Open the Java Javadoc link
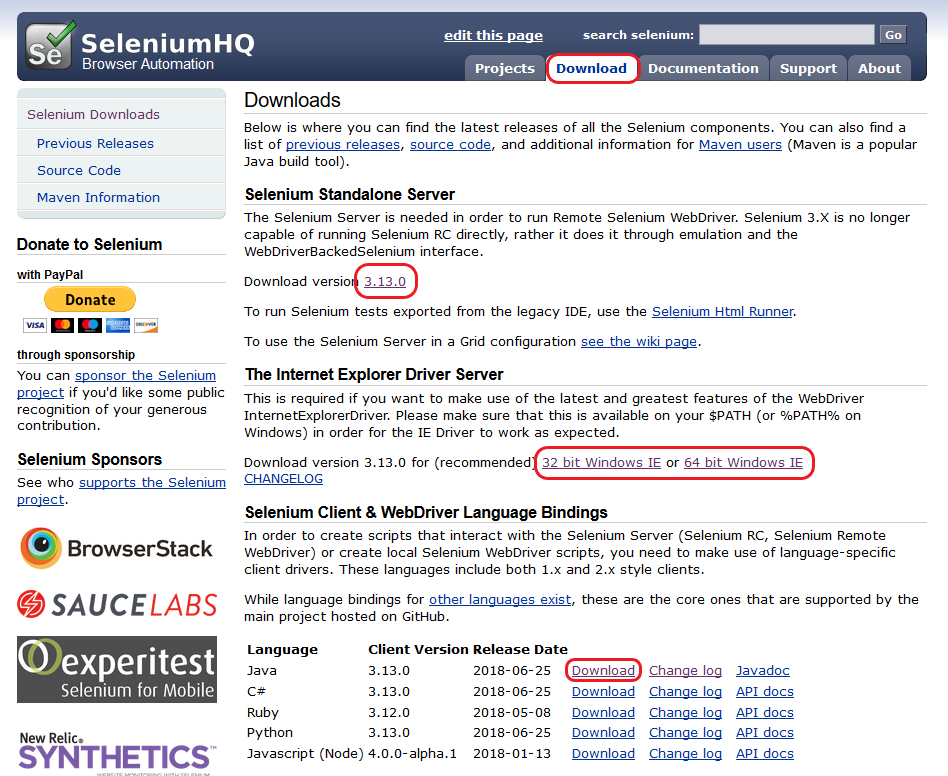Image resolution: width=948 pixels, height=776 pixels. (762, 671)
